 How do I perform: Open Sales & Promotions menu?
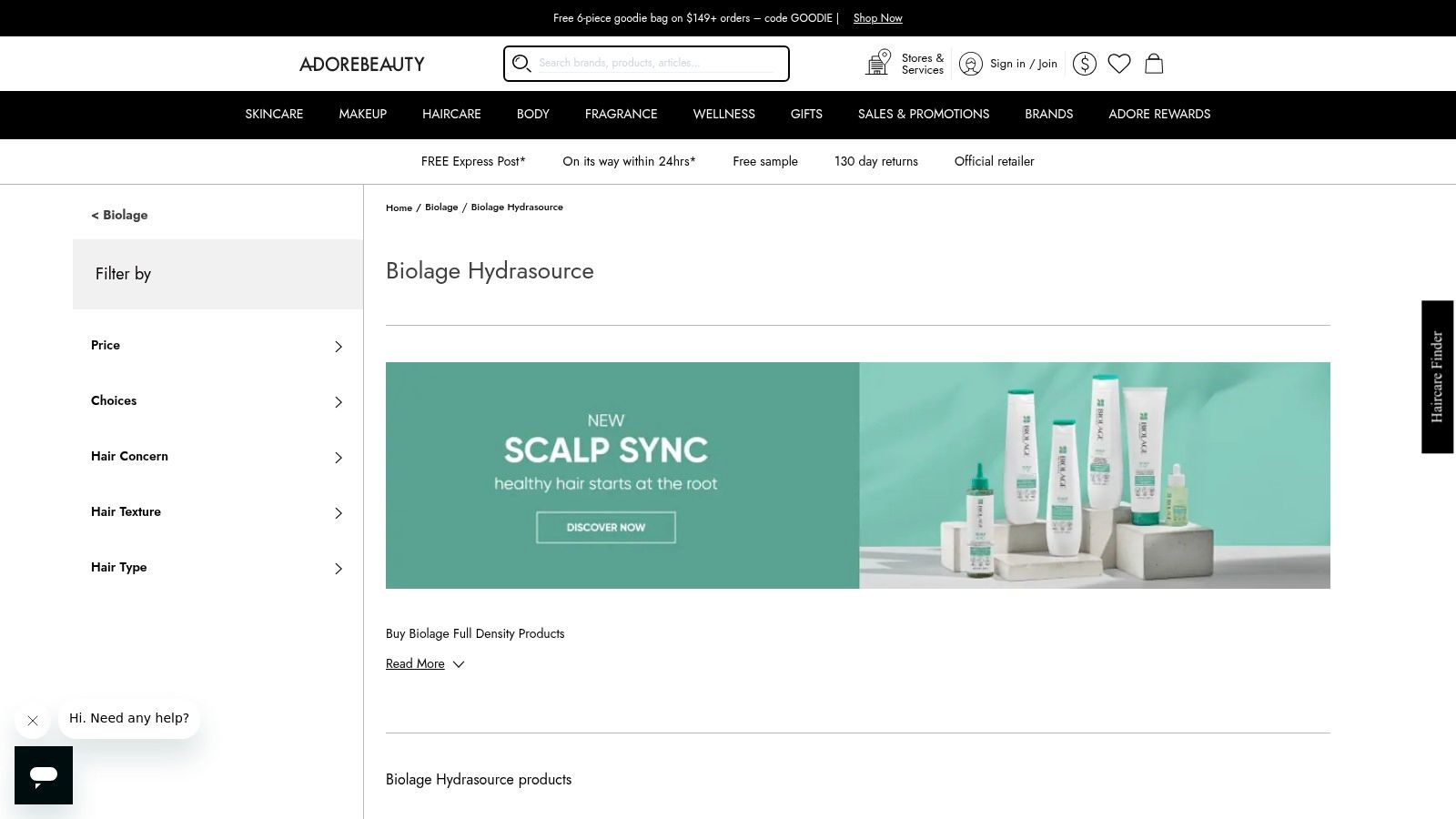pos(924,114)
